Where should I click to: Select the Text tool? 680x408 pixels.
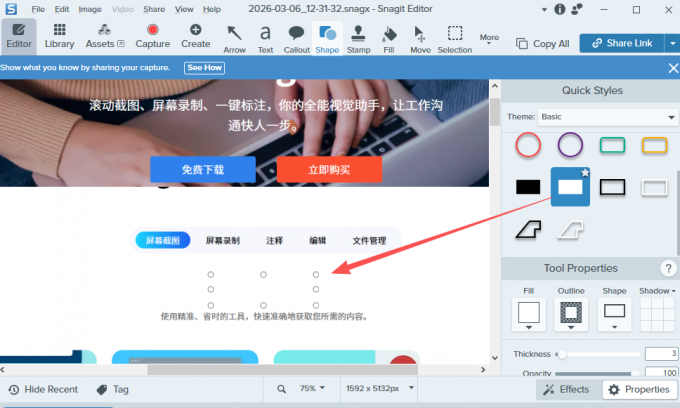coord(265,39)
